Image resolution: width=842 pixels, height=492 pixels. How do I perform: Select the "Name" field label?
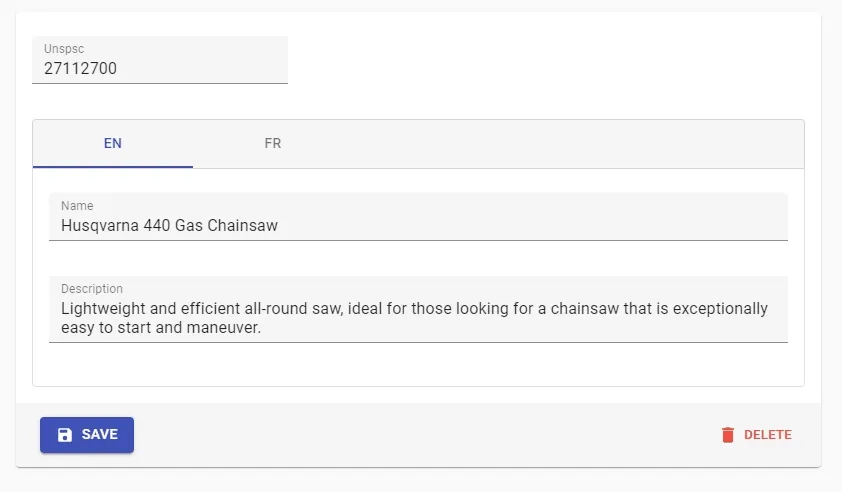77,206
